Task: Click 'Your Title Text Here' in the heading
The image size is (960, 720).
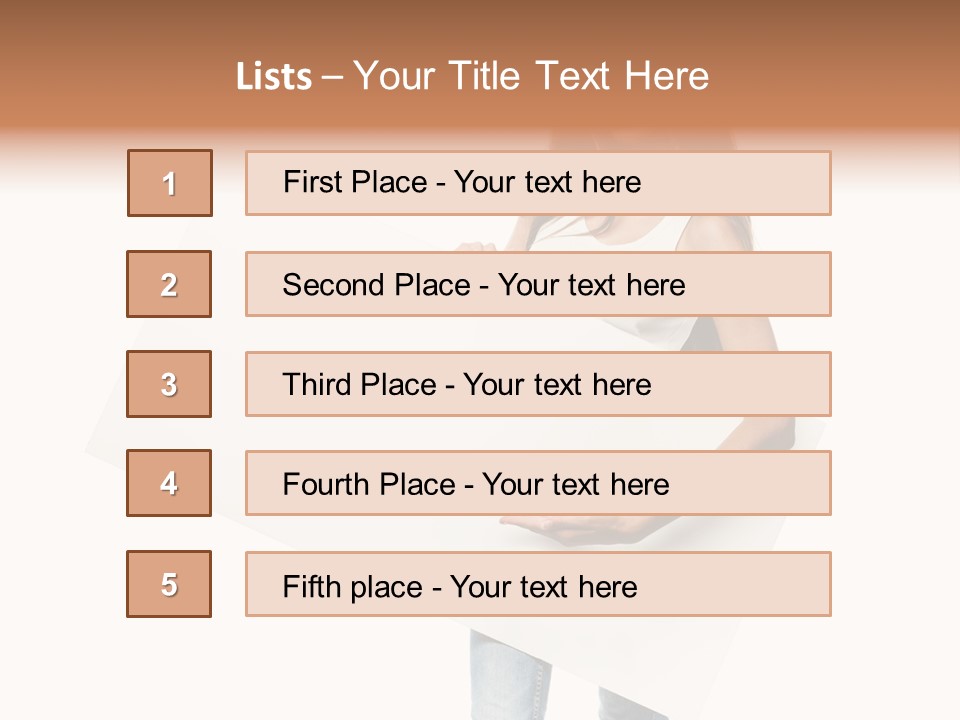Action: (531, 77)
